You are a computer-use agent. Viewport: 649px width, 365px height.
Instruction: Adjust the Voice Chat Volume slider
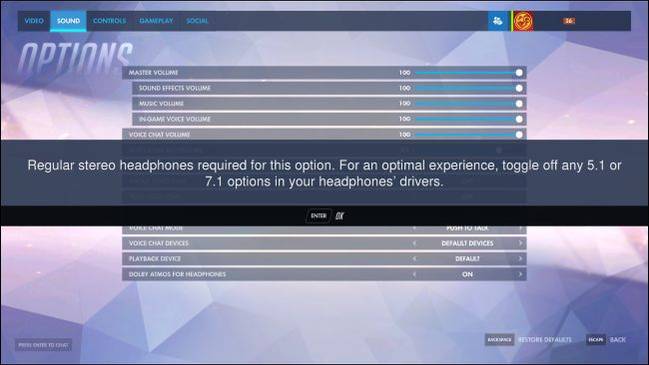[x=469, y=134]
